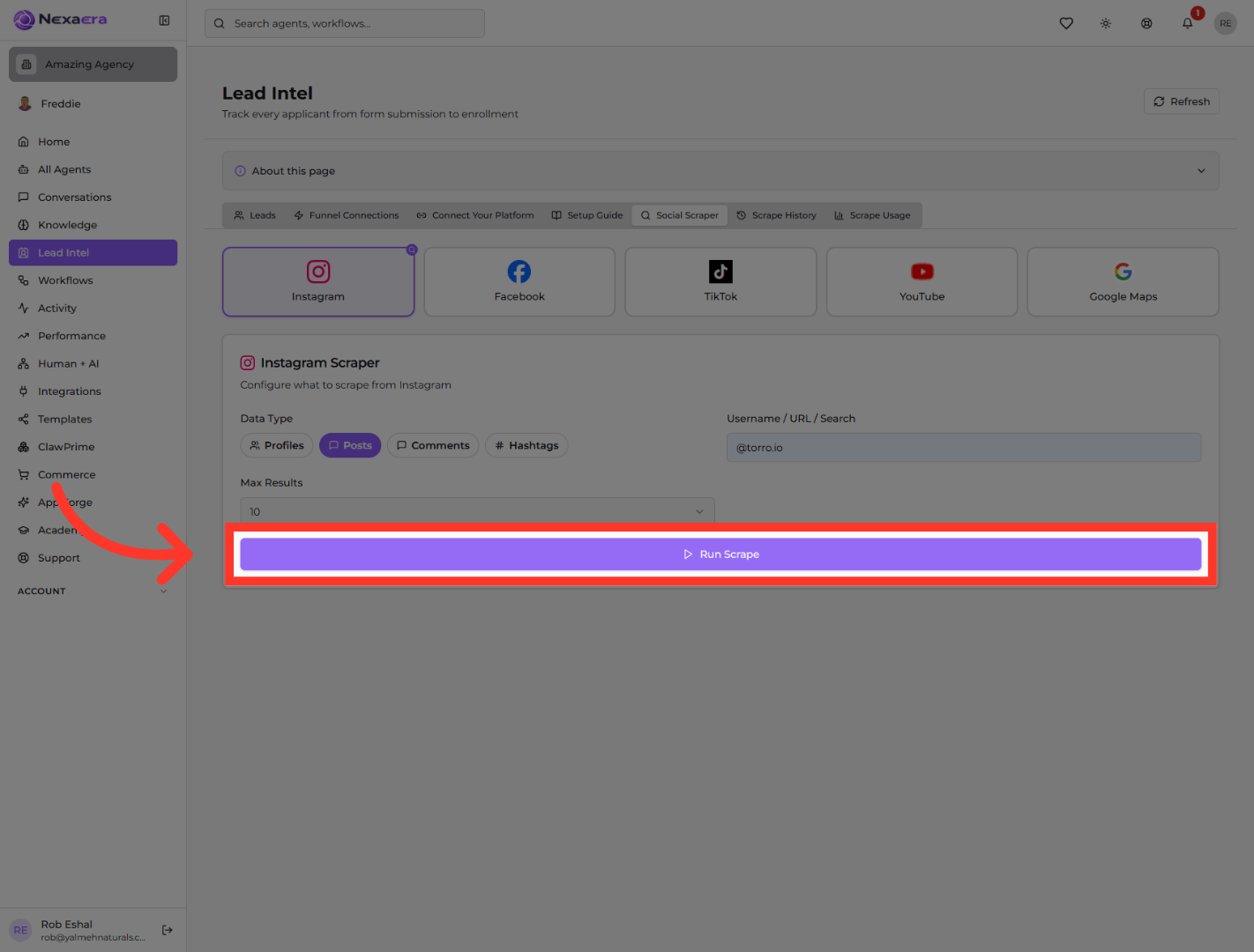Collapse the sidebar panel icon
Screen dimensions: 1254x952
[x=164, y=20]
